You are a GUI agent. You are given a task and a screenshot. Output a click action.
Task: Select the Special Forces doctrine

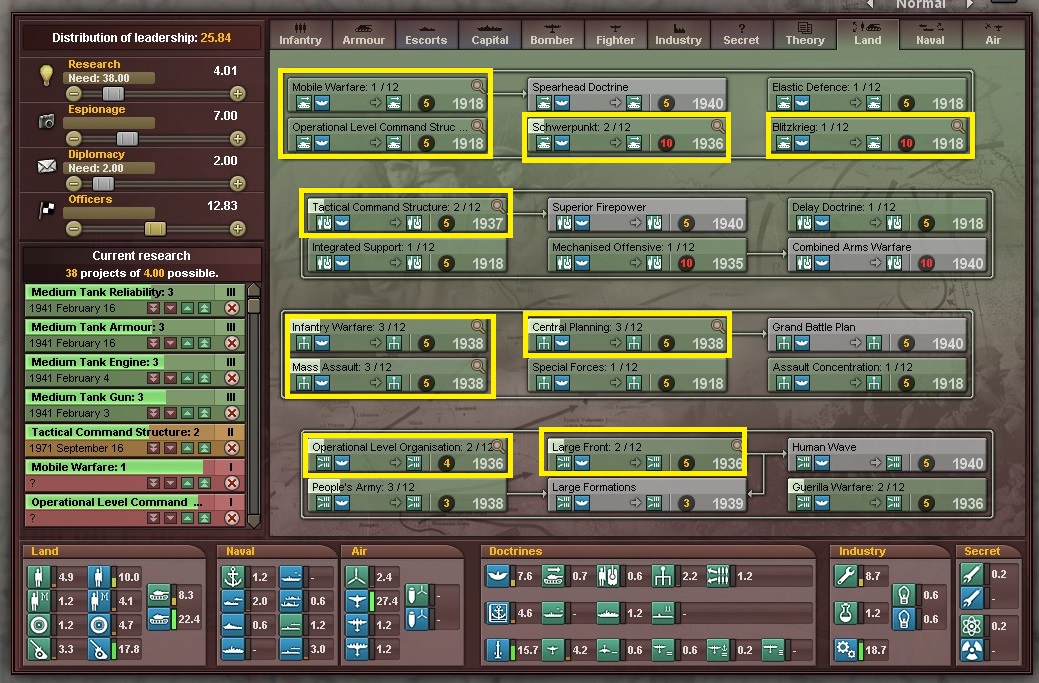(627, 375)
